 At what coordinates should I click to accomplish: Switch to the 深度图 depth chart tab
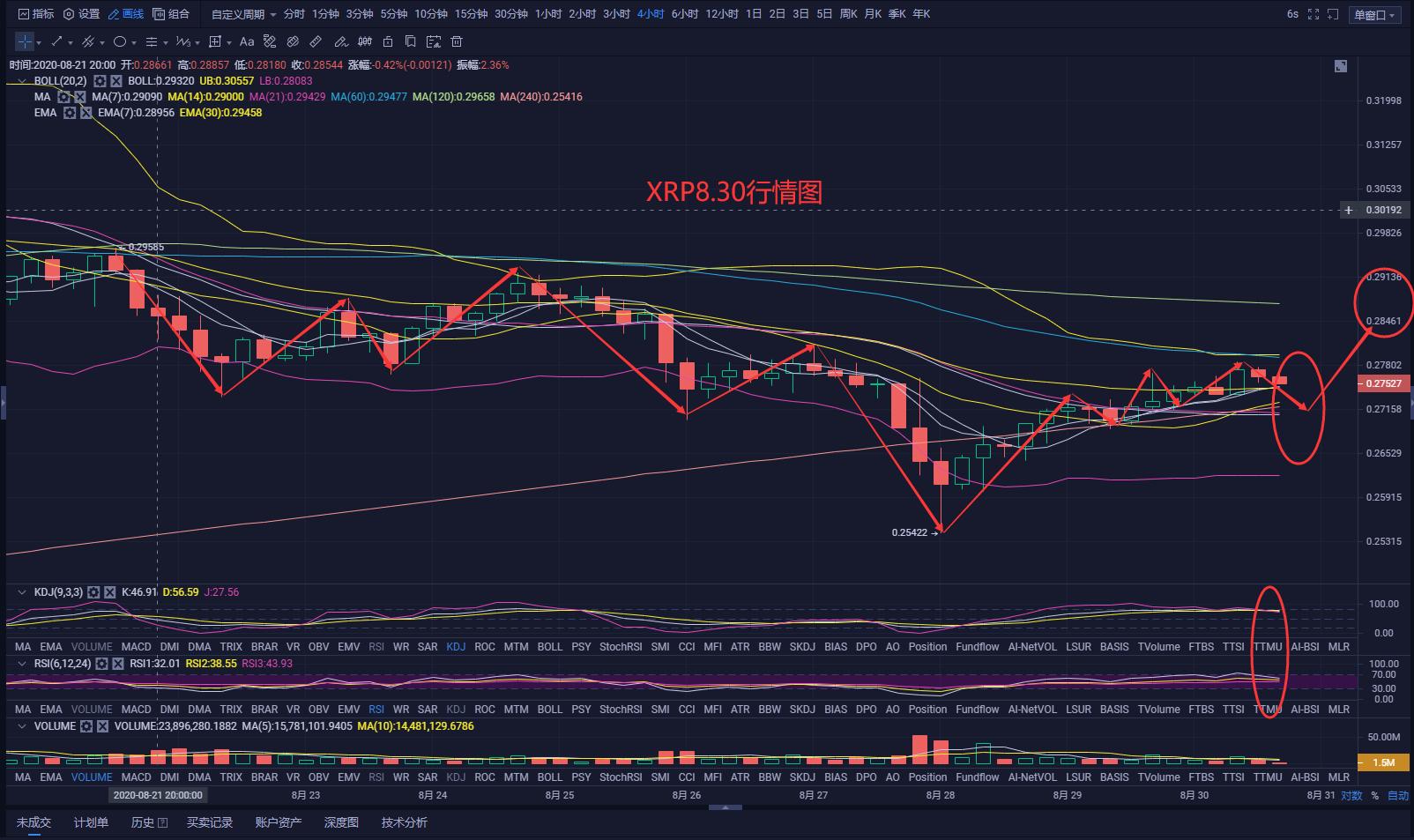click(341, 822)
